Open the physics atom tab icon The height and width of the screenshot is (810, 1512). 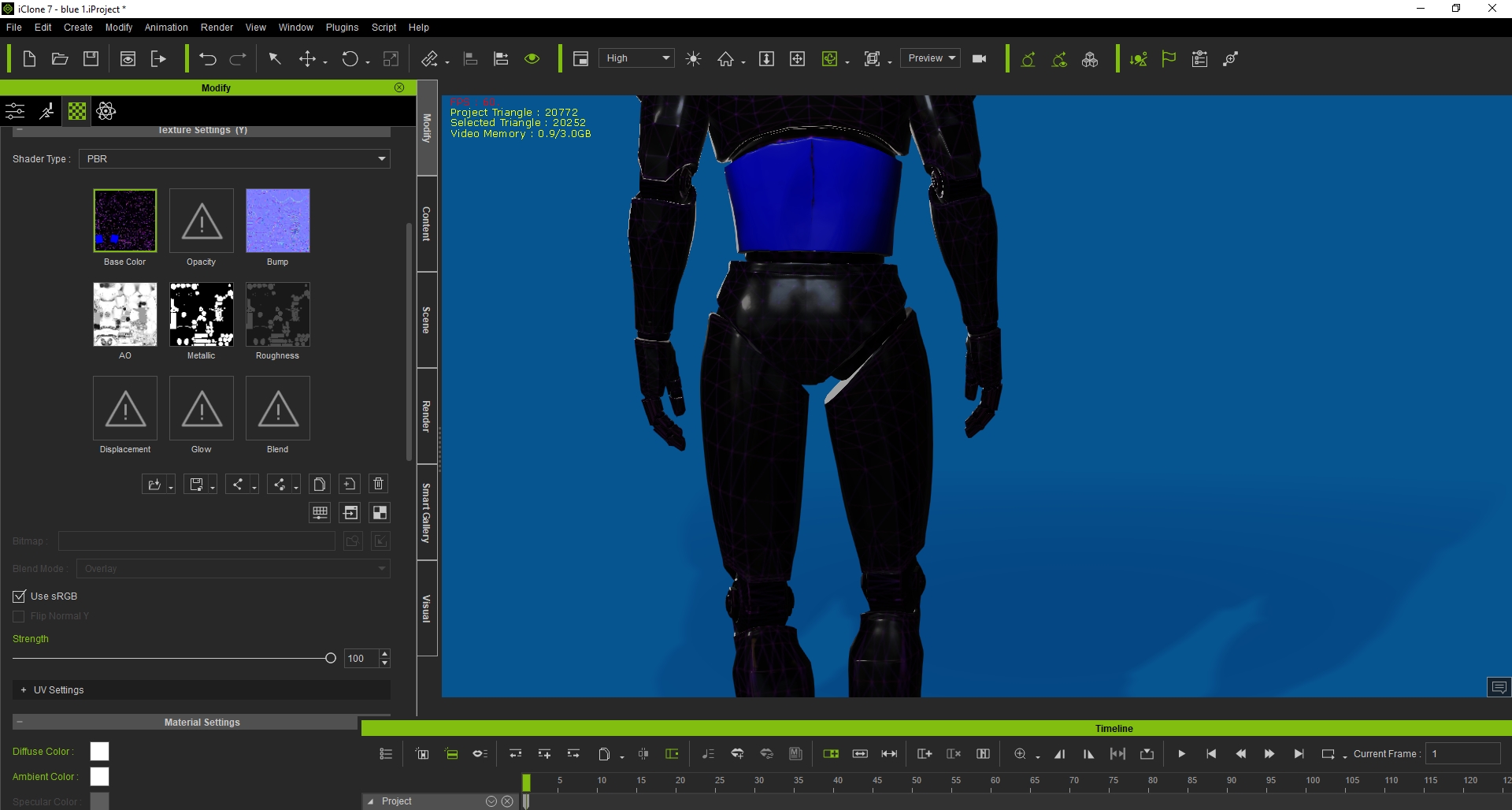tap(106, 111)
